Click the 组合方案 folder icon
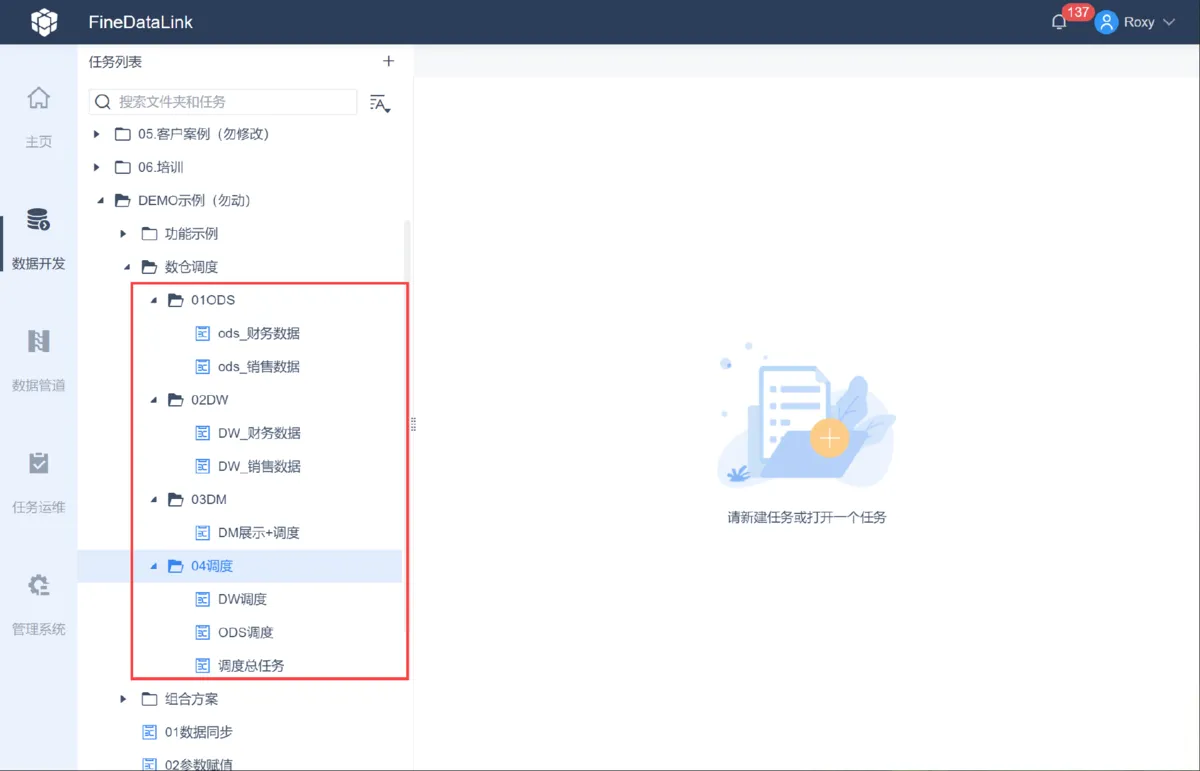 pos(149,699)
